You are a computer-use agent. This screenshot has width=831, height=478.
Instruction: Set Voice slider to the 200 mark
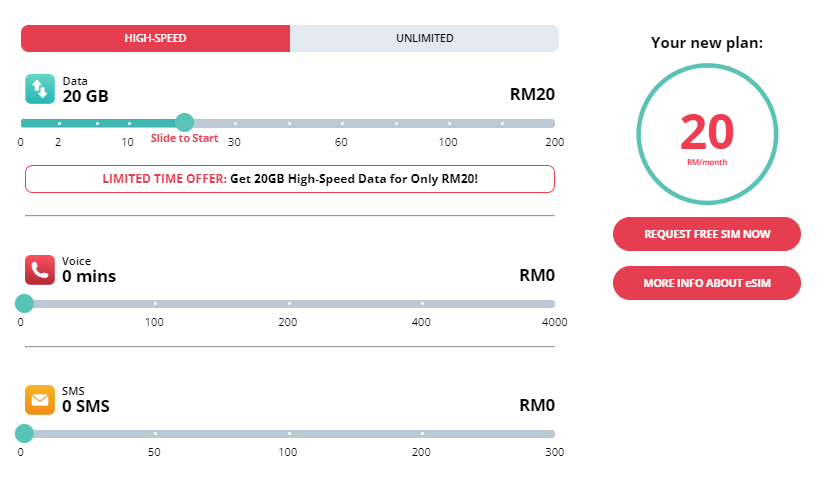click(289, 303)
